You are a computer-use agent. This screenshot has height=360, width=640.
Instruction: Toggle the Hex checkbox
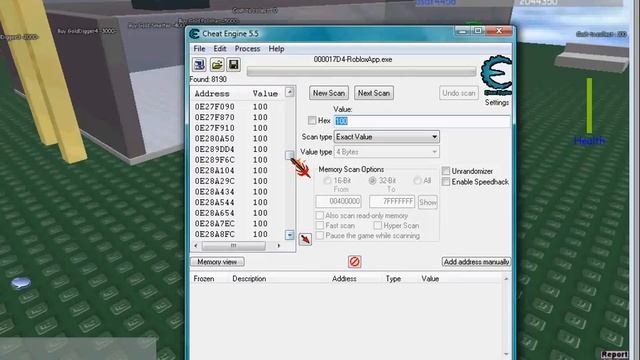point(312,120)
